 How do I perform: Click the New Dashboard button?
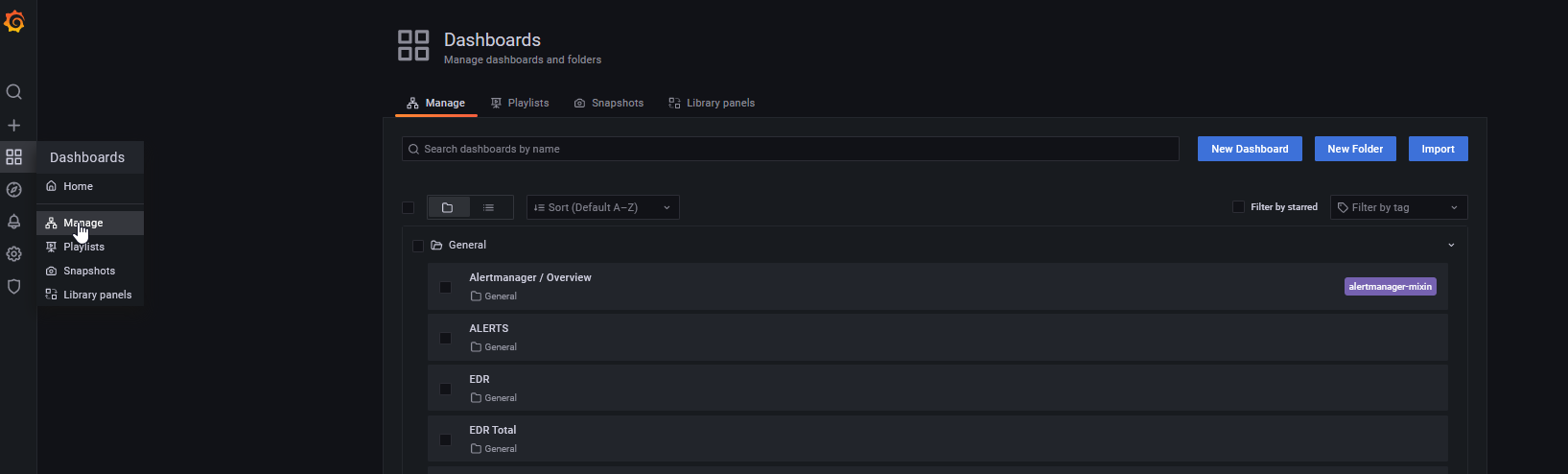tap(1249, 149)
